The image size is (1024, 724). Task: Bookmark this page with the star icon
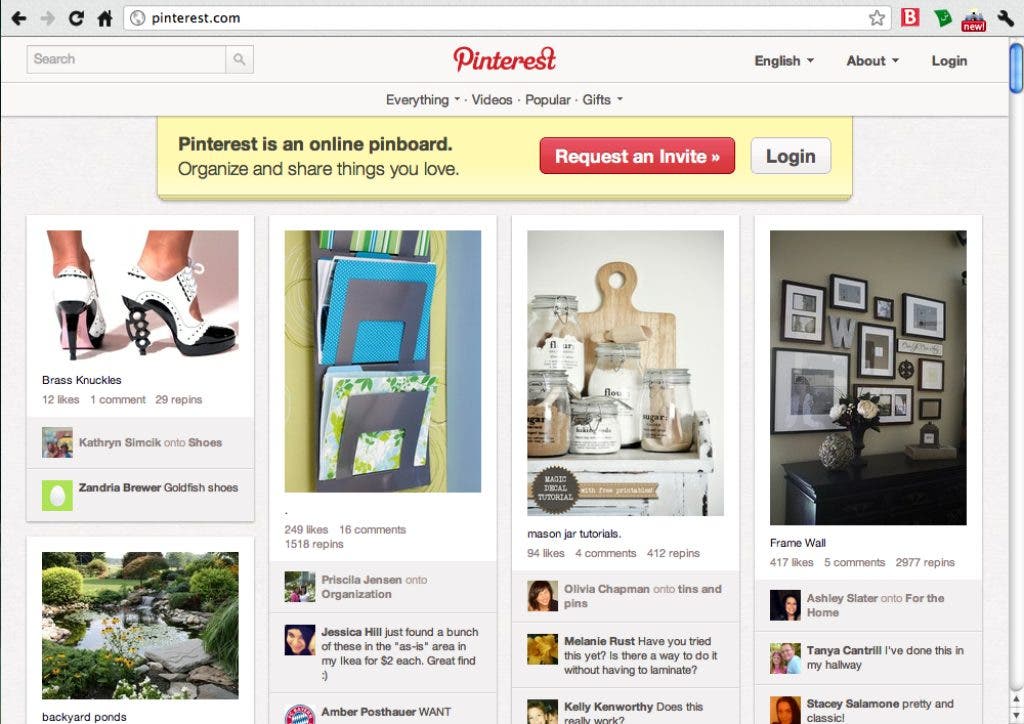(876, 18)
